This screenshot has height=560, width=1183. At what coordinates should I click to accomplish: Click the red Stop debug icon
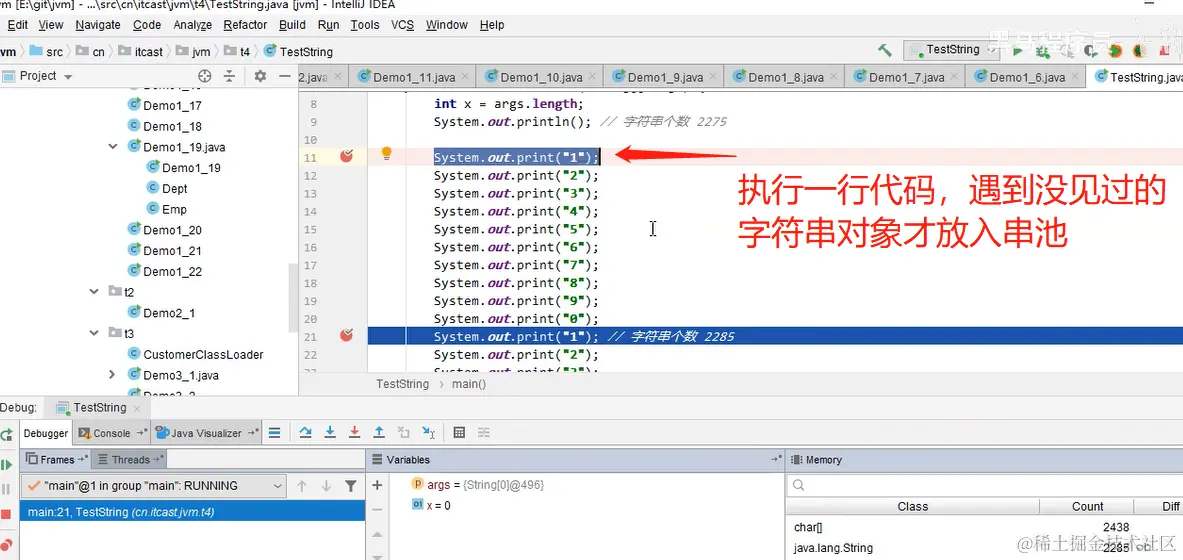coord(6,514)
